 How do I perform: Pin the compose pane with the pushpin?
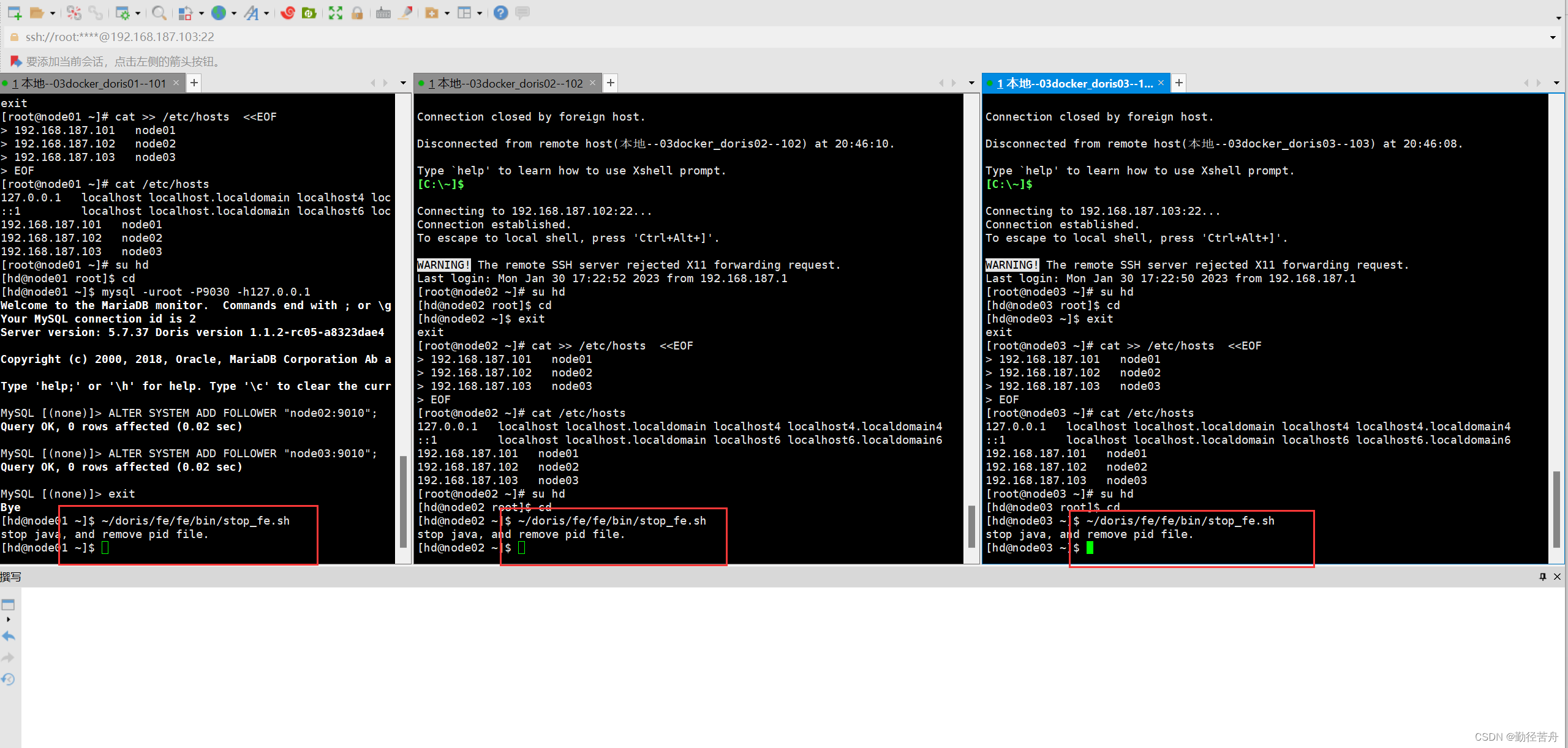coord(1542,577)
